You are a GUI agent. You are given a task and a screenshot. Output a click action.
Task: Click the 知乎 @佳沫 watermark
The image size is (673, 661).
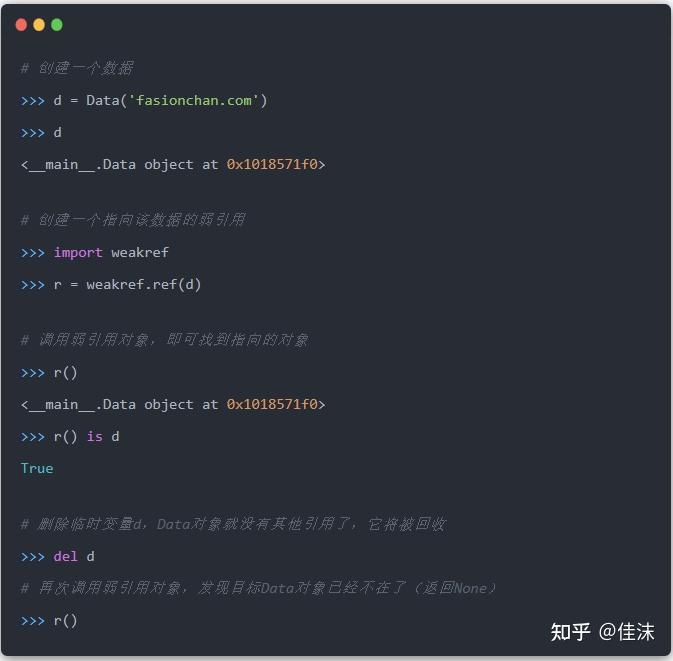tap(603, 632)
